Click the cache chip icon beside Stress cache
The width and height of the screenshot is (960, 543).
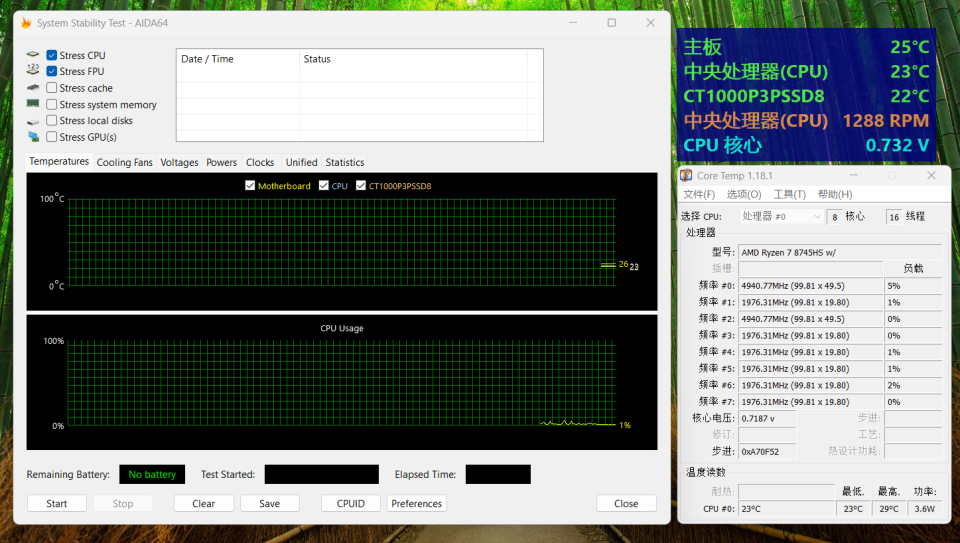pyautogui.click(x=33, y=88)
